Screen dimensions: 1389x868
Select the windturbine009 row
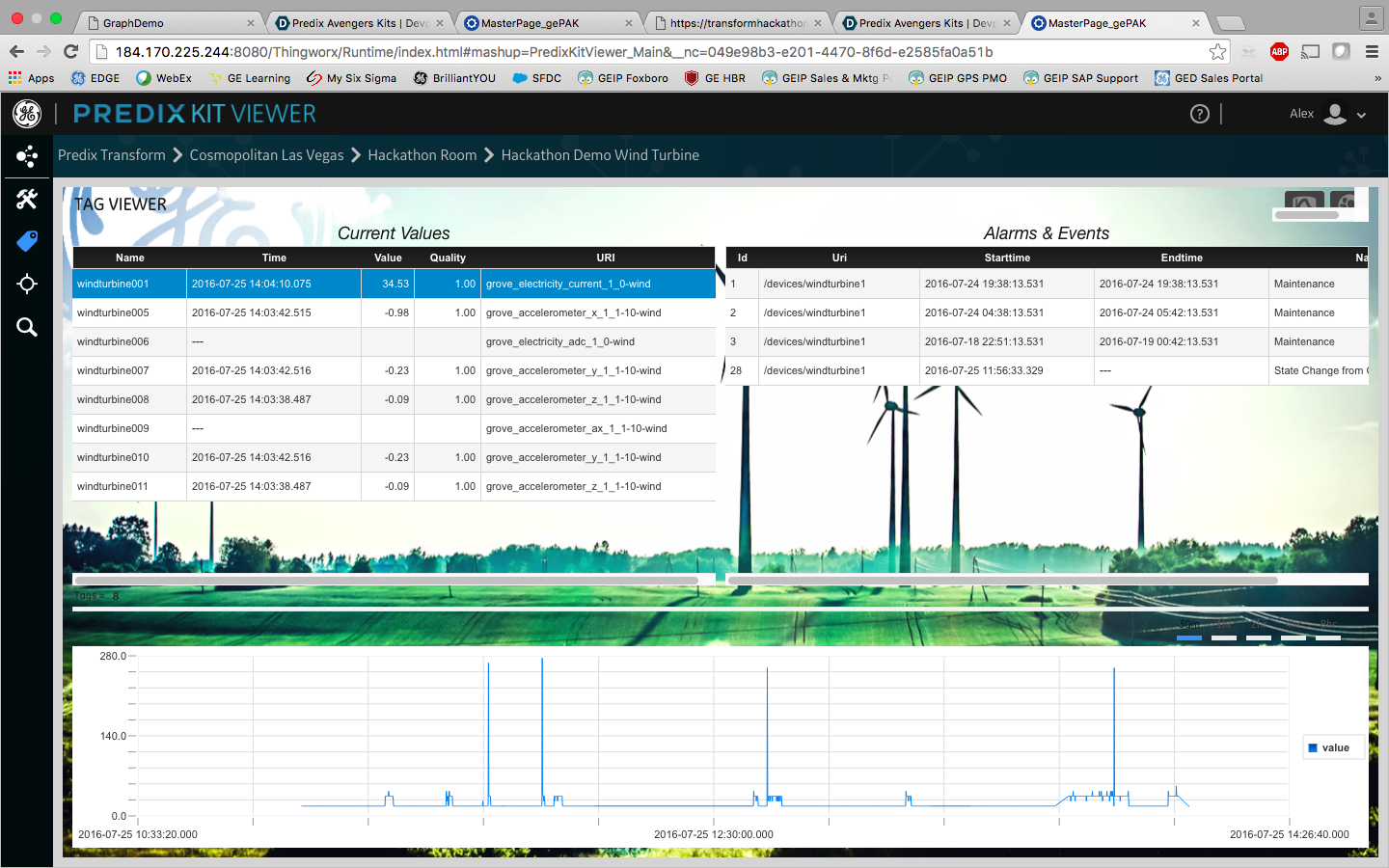click(394, 428)
